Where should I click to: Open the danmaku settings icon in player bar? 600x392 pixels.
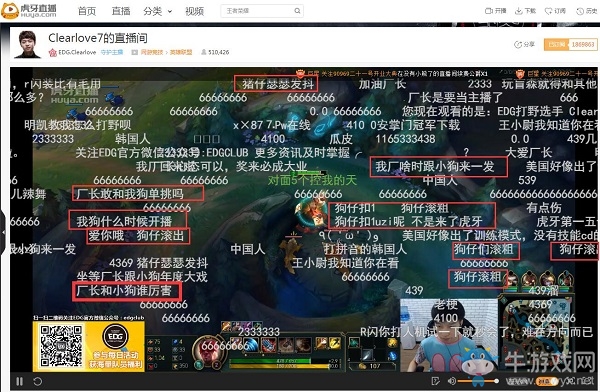pyautogui.click(x=435, y=381)
